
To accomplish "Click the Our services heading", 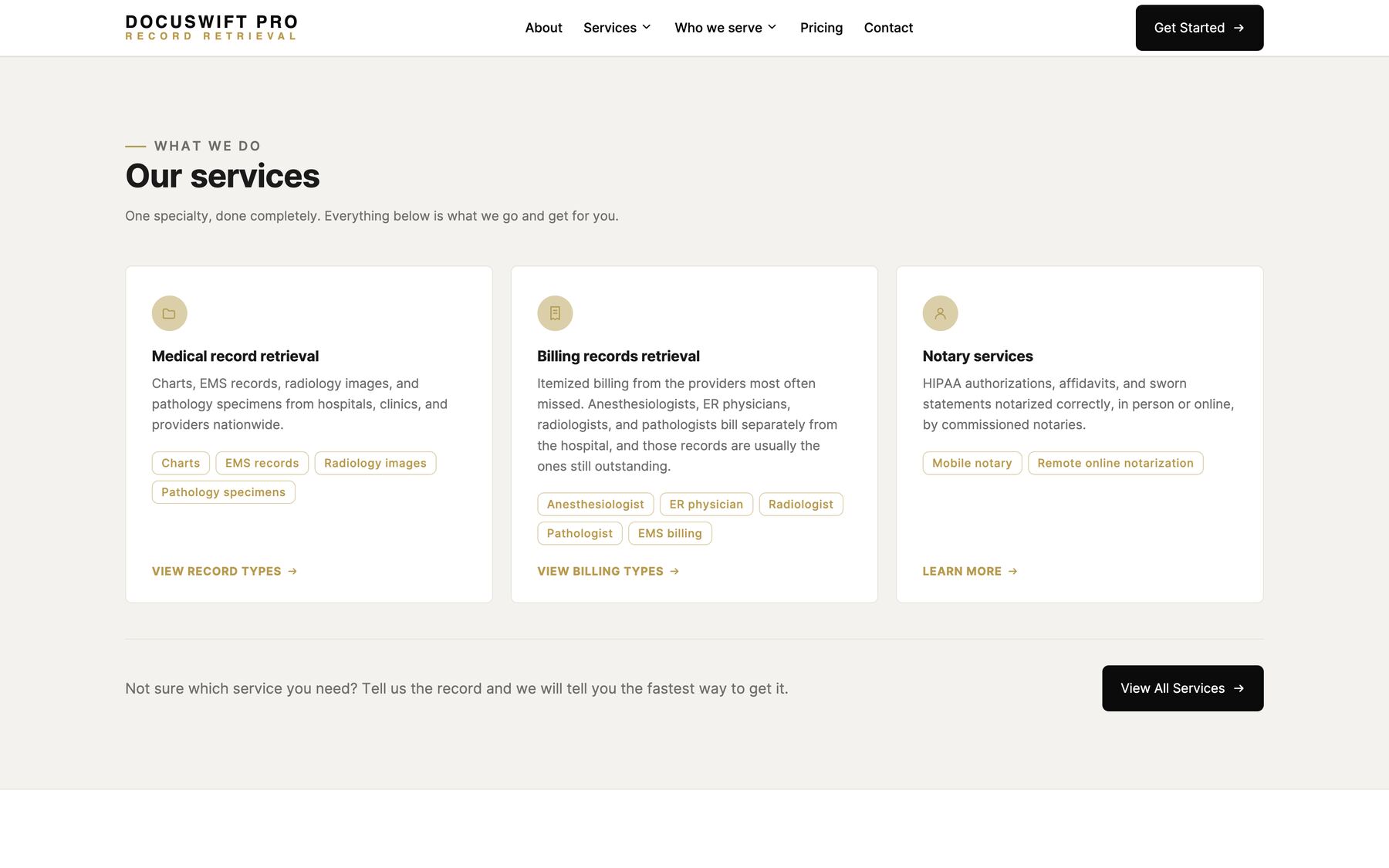I will coord(222,176).
